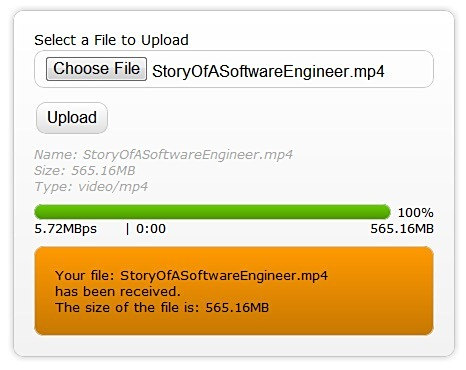This screenshot has width=466, height=370.
Task: Click the Size: 565.16MB info line
Action: click(x=85, y=171)
